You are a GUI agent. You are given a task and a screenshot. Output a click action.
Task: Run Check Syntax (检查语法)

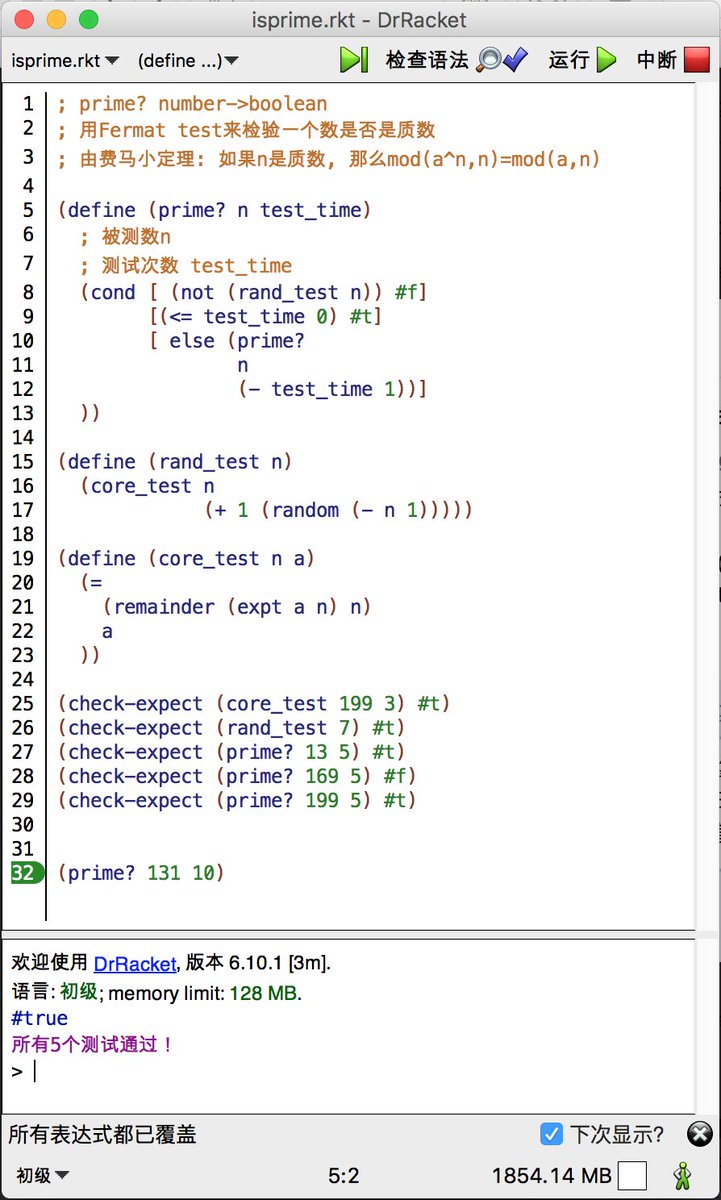[x=456, y=60]
